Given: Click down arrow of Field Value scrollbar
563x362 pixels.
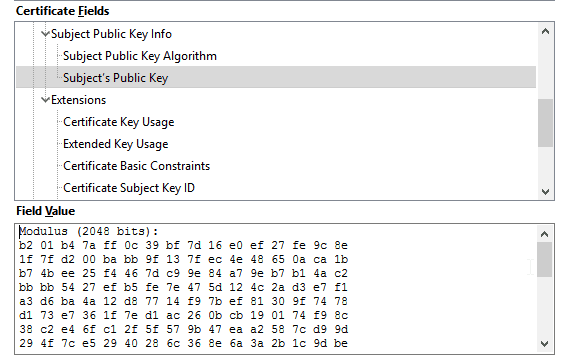Looking at the screenshot, I should pos(544,344).
